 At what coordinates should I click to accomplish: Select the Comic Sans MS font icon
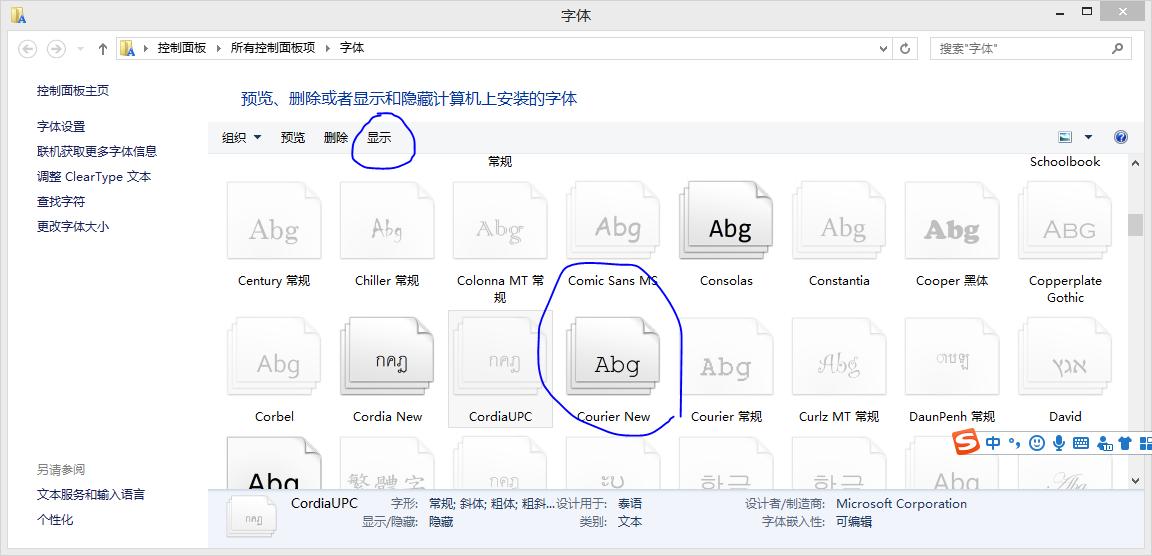613,221
